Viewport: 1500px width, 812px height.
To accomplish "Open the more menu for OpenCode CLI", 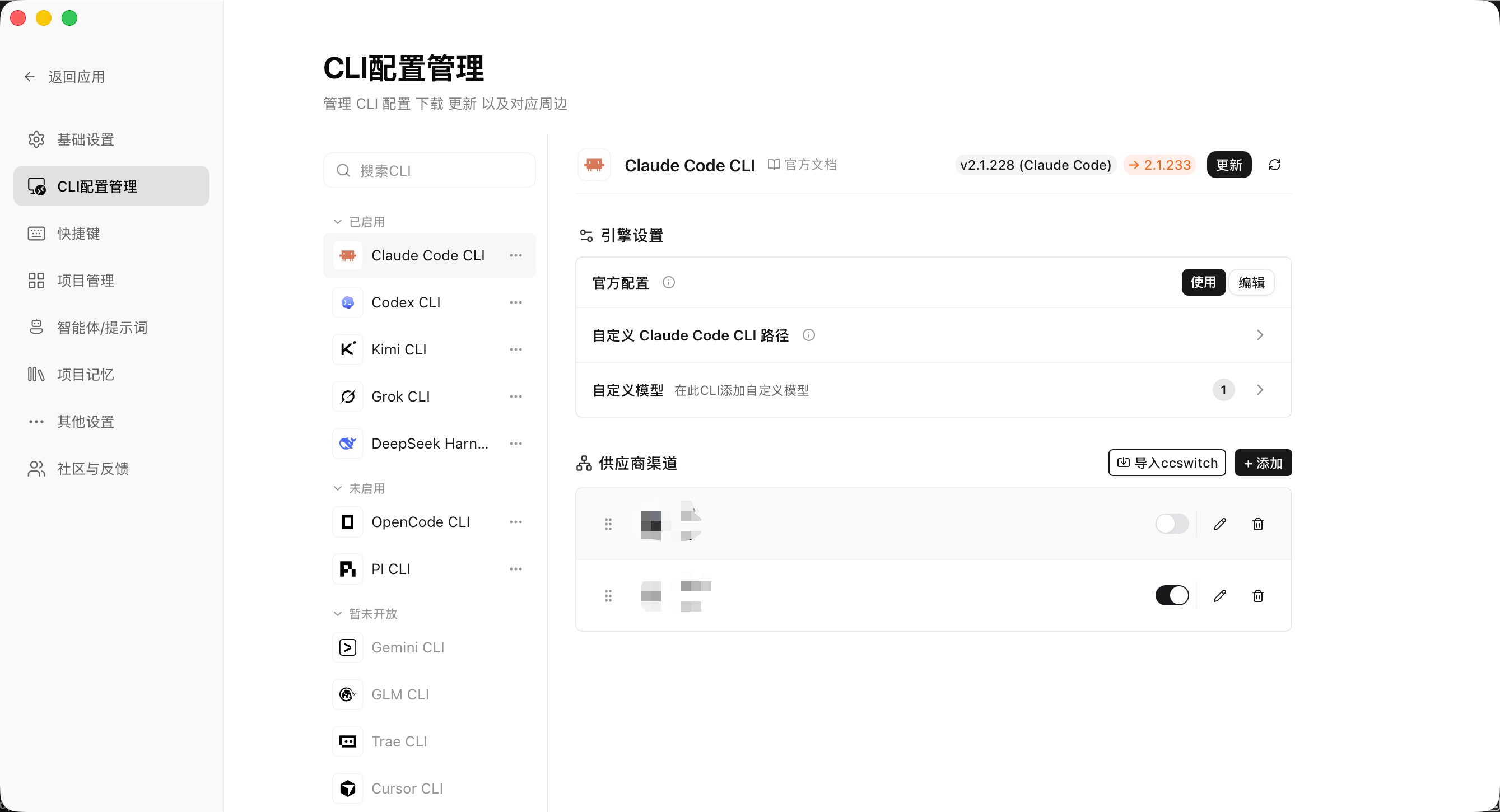I will (515, 522).
